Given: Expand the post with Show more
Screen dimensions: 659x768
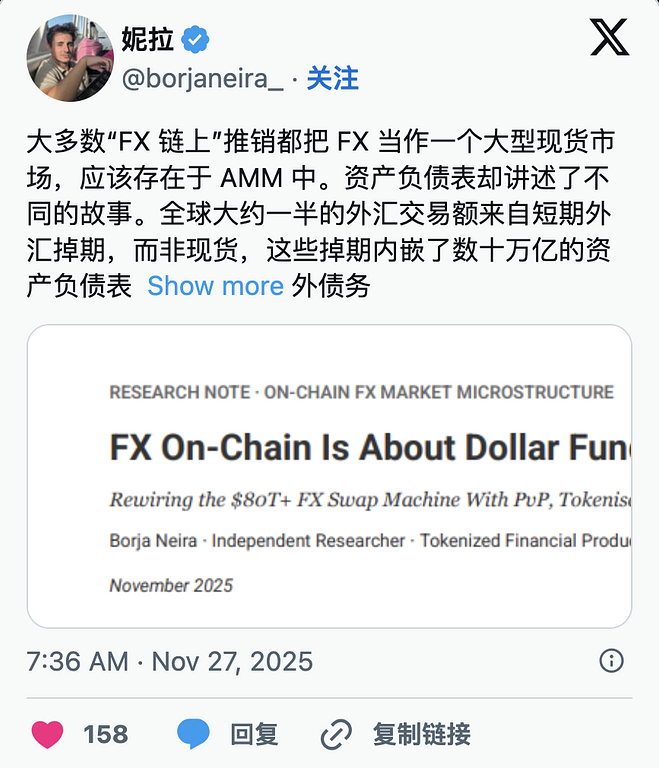Looking at the screenshot, I should pos(215,286).
